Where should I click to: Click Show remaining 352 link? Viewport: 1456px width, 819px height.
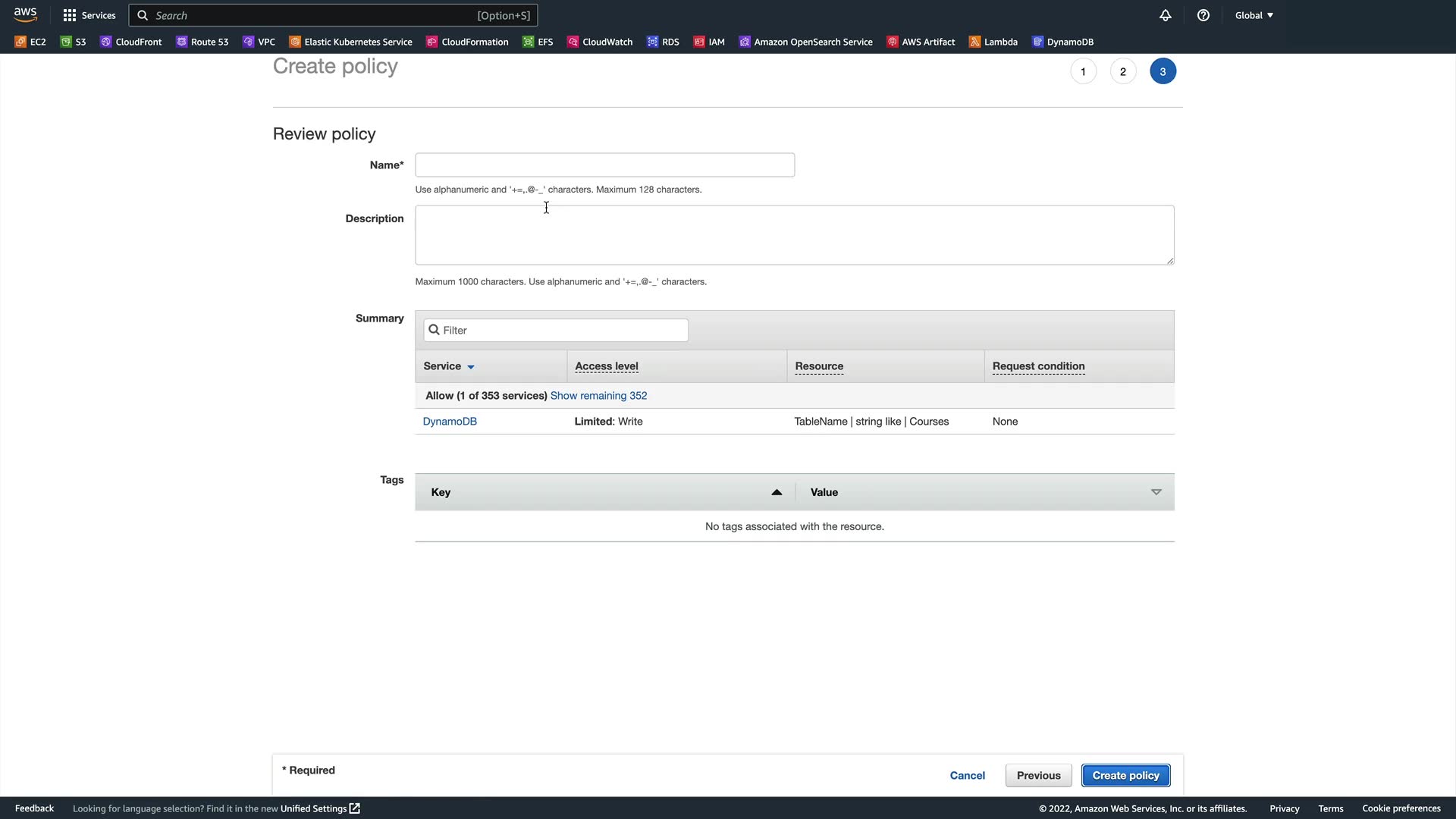[x=598, y=396]
